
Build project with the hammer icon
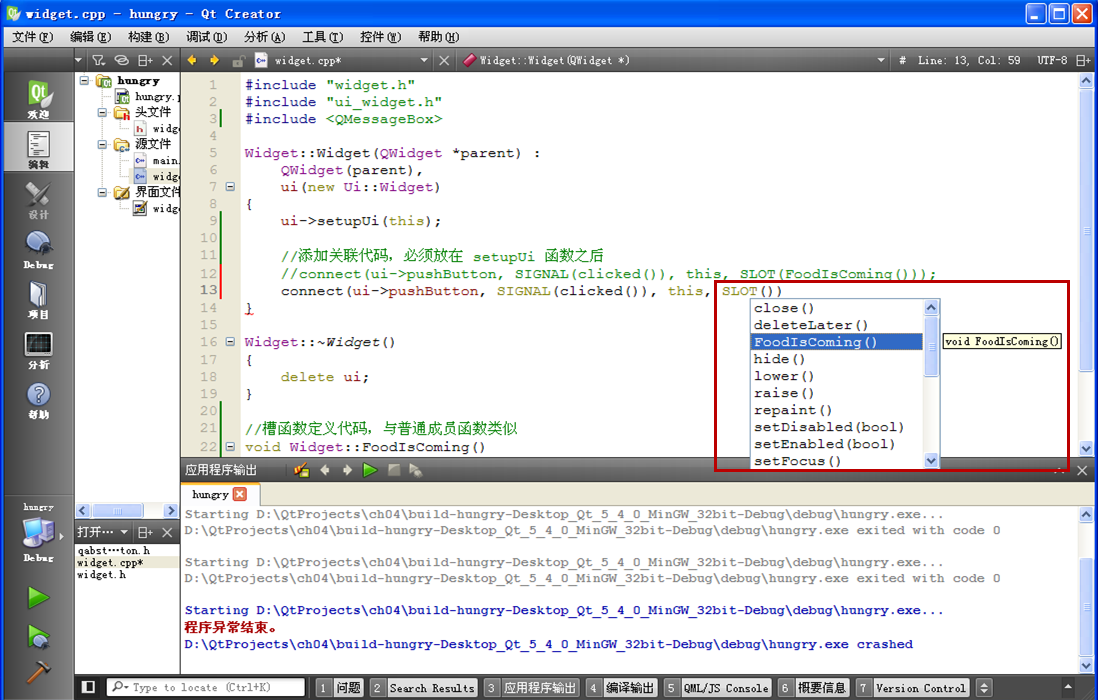tap(39, 671)
